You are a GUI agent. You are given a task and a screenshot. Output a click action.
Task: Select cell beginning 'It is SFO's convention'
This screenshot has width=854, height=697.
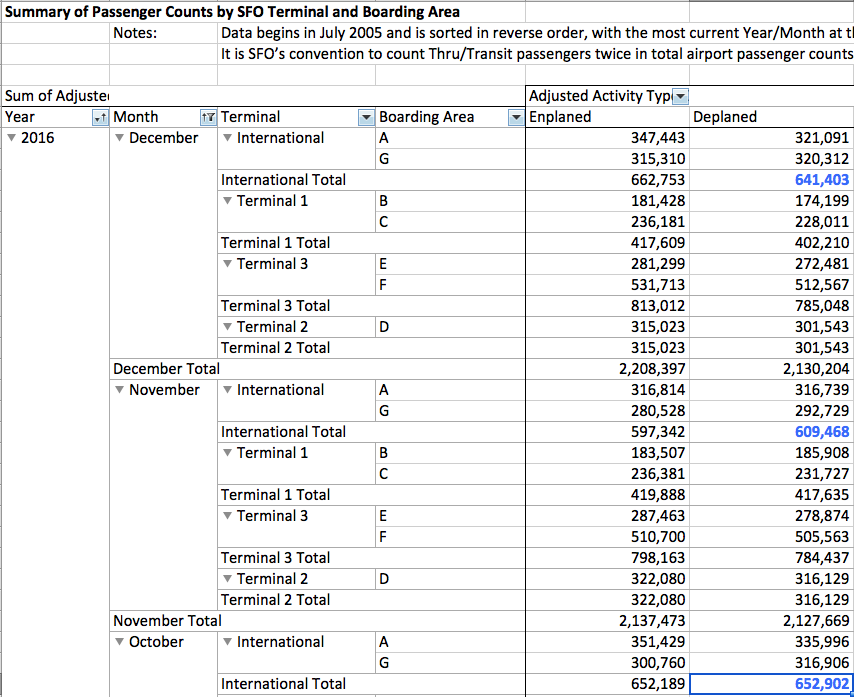pyautogui.click(x=537, y=54)
